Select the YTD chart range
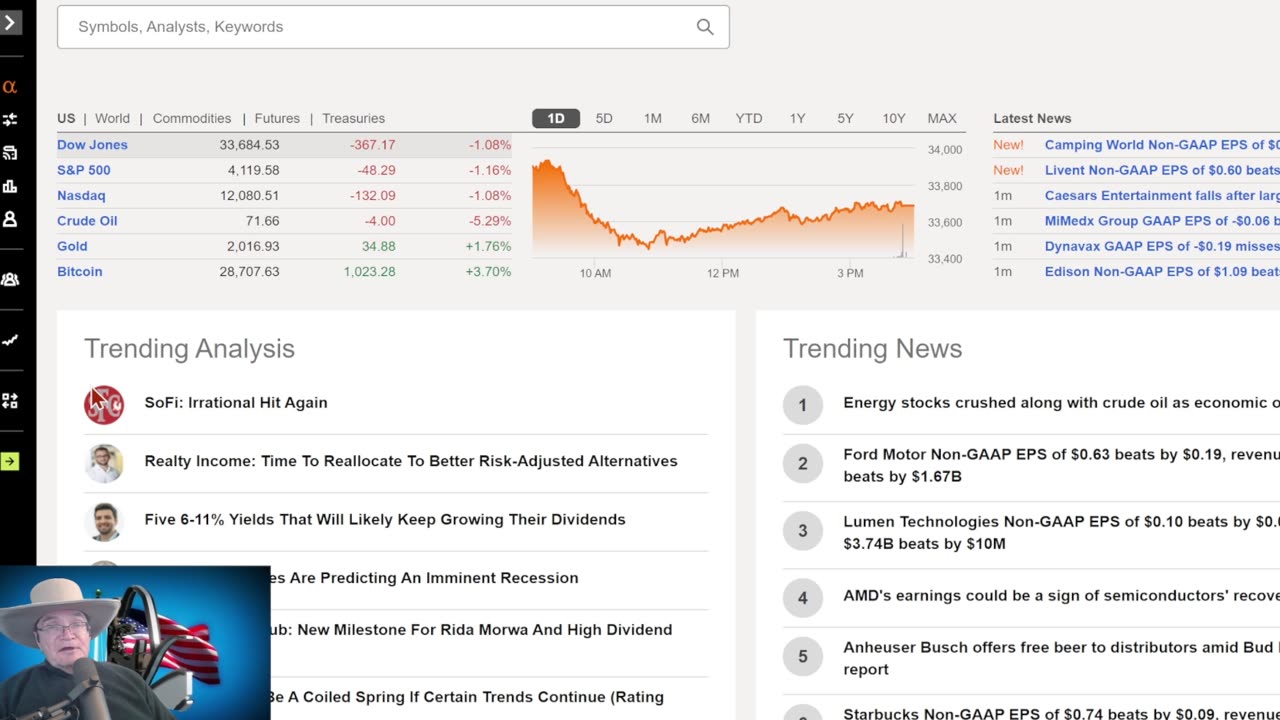Screen dimensions: 1280x720 (x=749, y=118)
